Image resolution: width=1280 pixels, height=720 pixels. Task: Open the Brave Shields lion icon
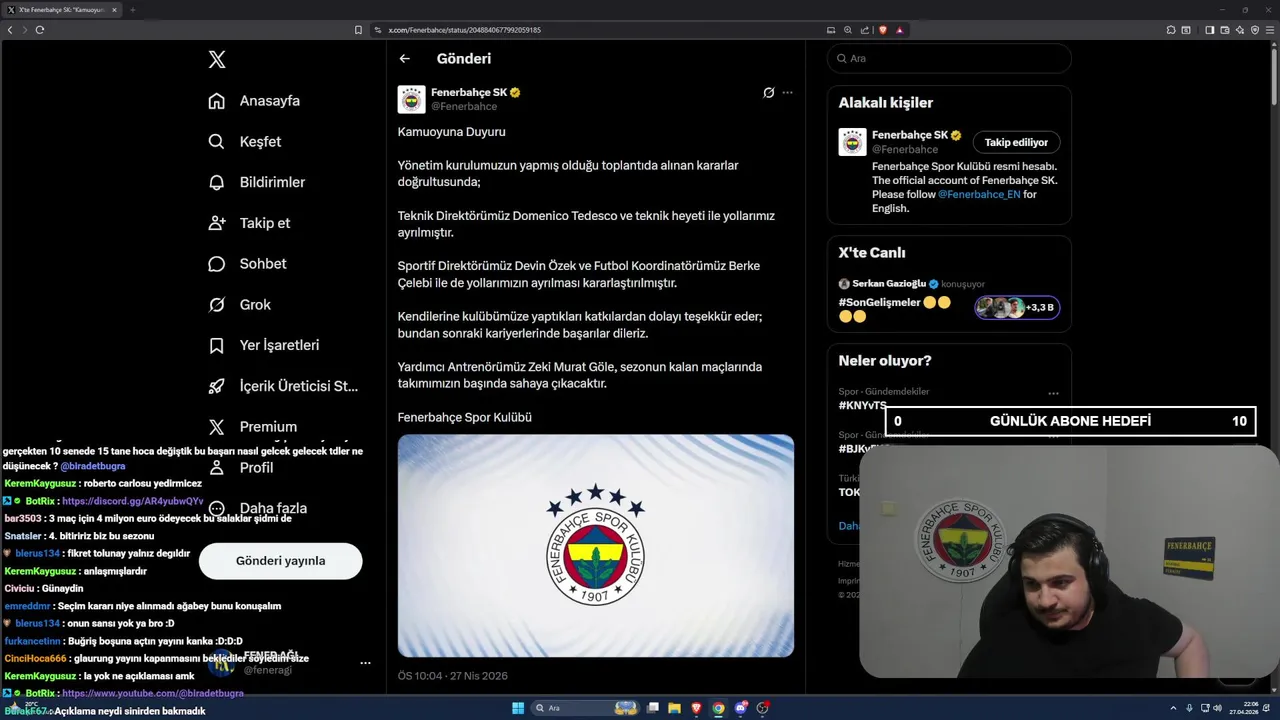point(883,30)
